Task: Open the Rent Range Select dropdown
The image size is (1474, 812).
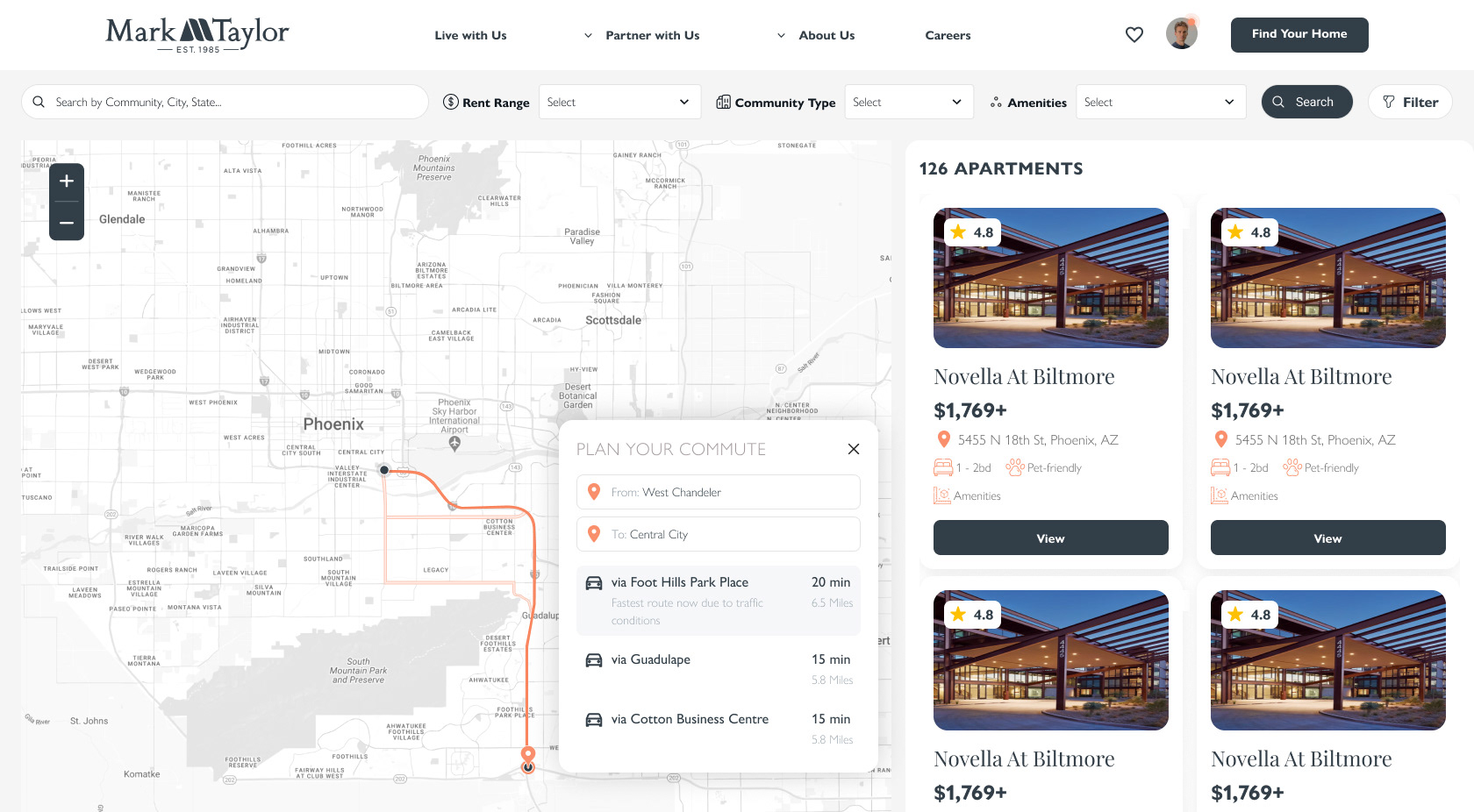Action: pyautogui.click(x=619, y=102)
